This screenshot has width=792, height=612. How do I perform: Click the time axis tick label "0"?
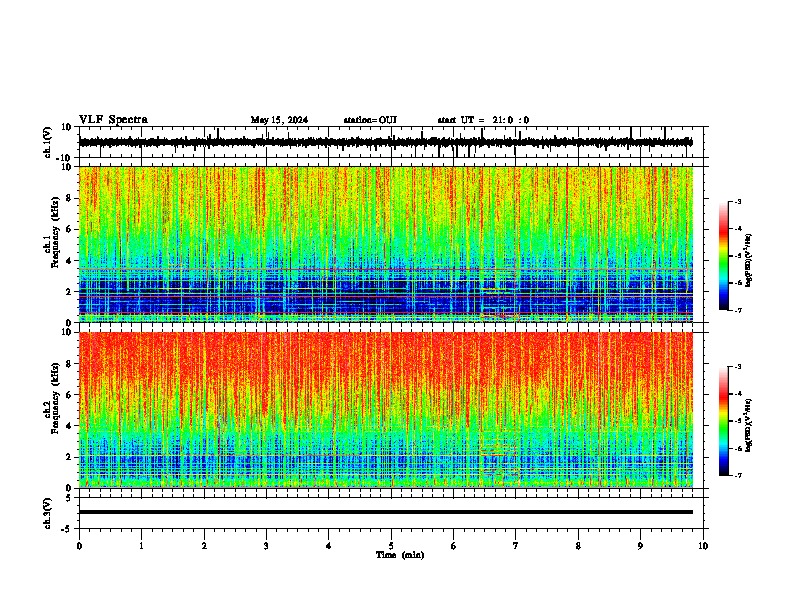coord(79,546)
